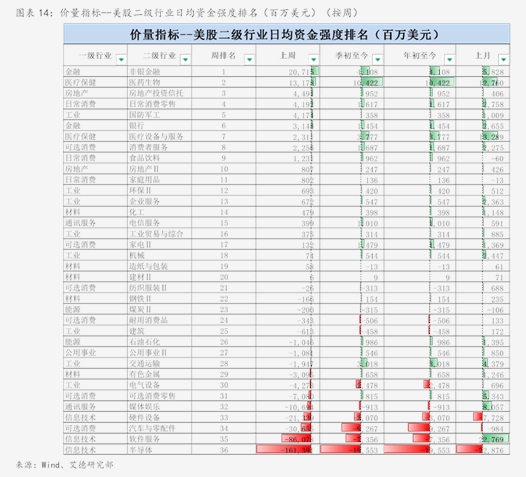
Task: Select the 医疗设备与服务 cell
Action: [160, 136]
